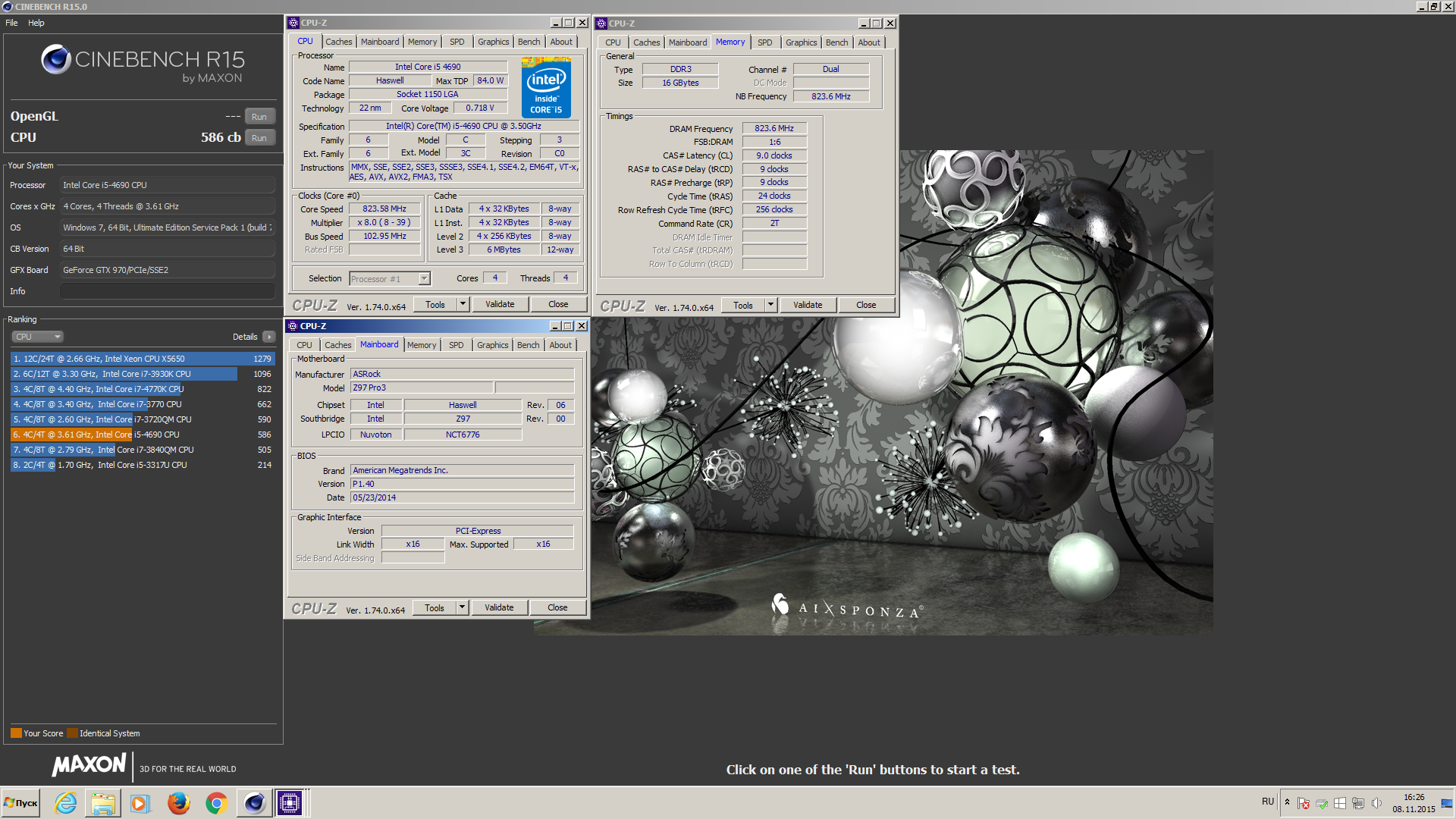Click Validate in the CPU tab window

(x=500, y=304)
